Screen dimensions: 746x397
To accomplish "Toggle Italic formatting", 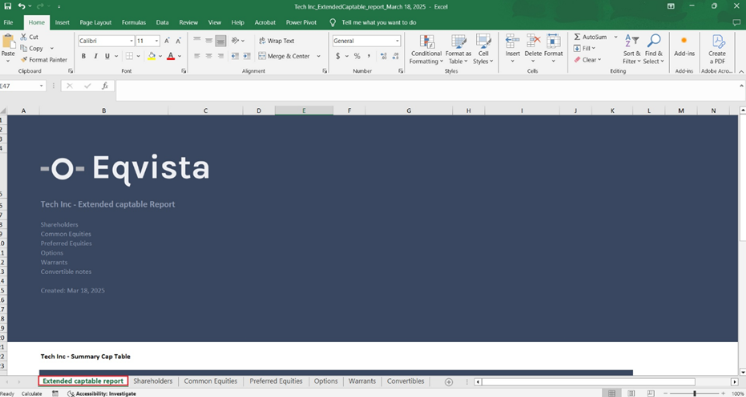I will [x=96, y=56].
